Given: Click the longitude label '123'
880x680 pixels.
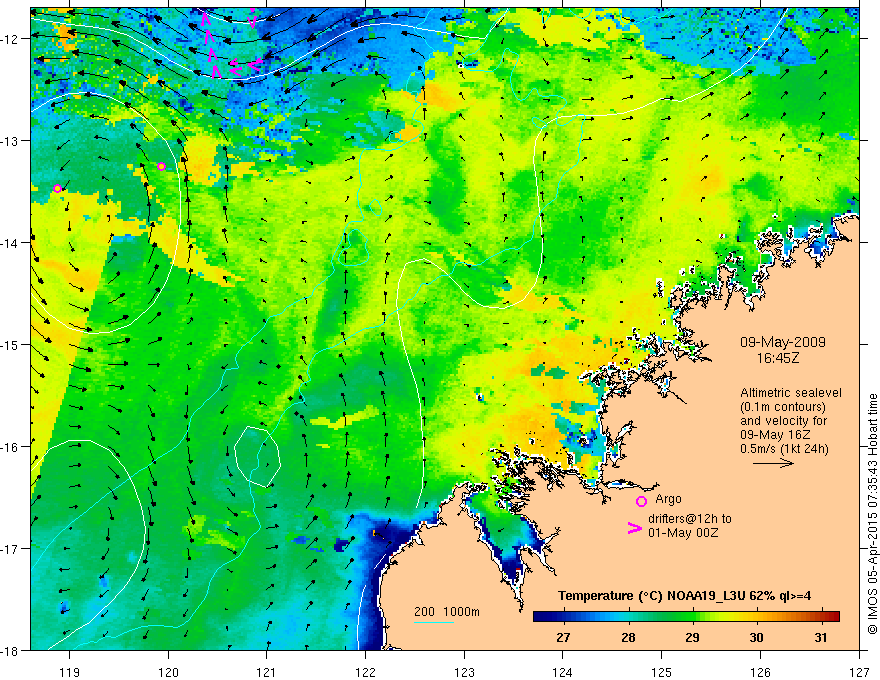Looking at the screenshot, I should [464, 673].
